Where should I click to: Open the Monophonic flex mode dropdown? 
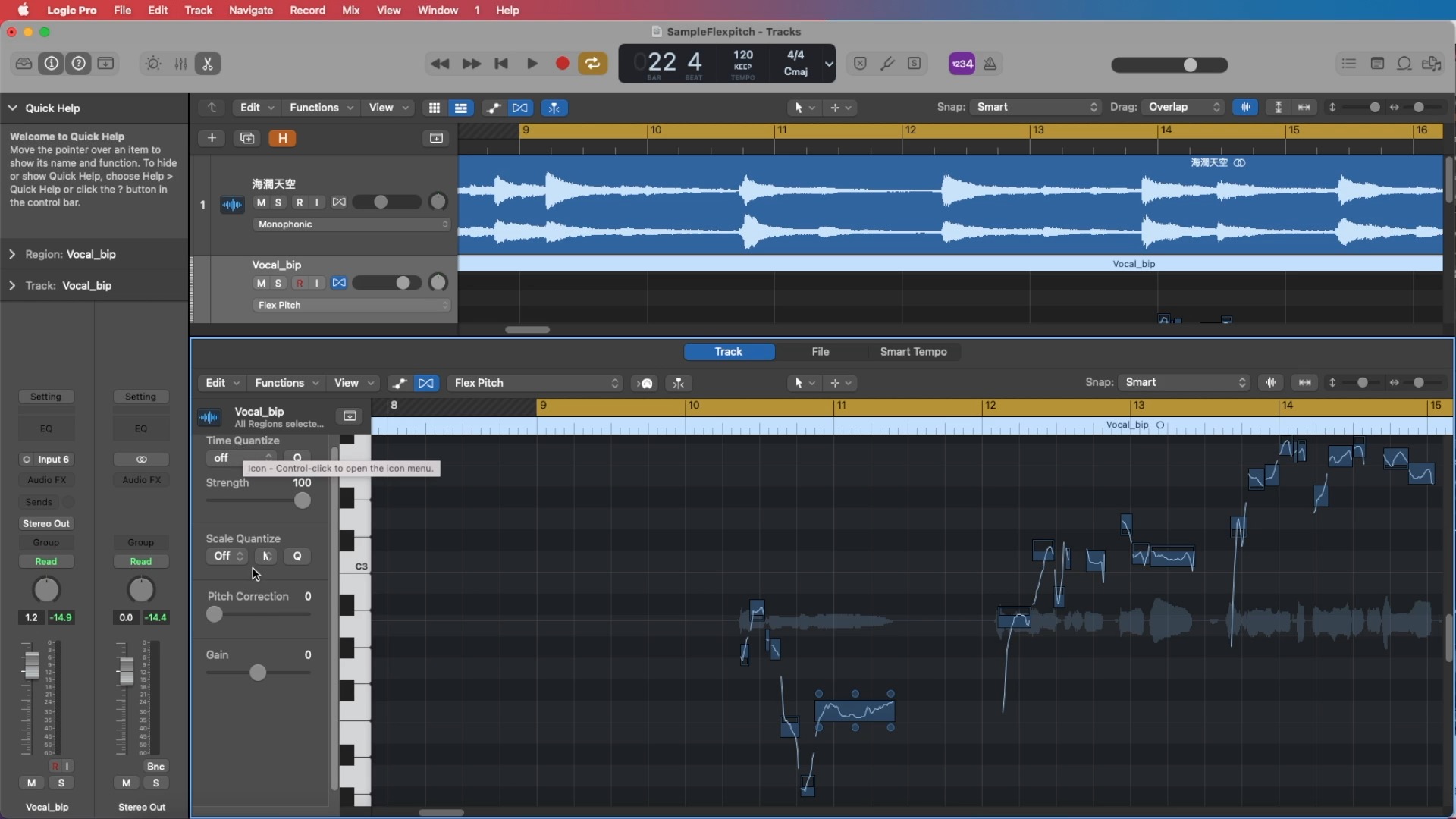tap(352, 224)
